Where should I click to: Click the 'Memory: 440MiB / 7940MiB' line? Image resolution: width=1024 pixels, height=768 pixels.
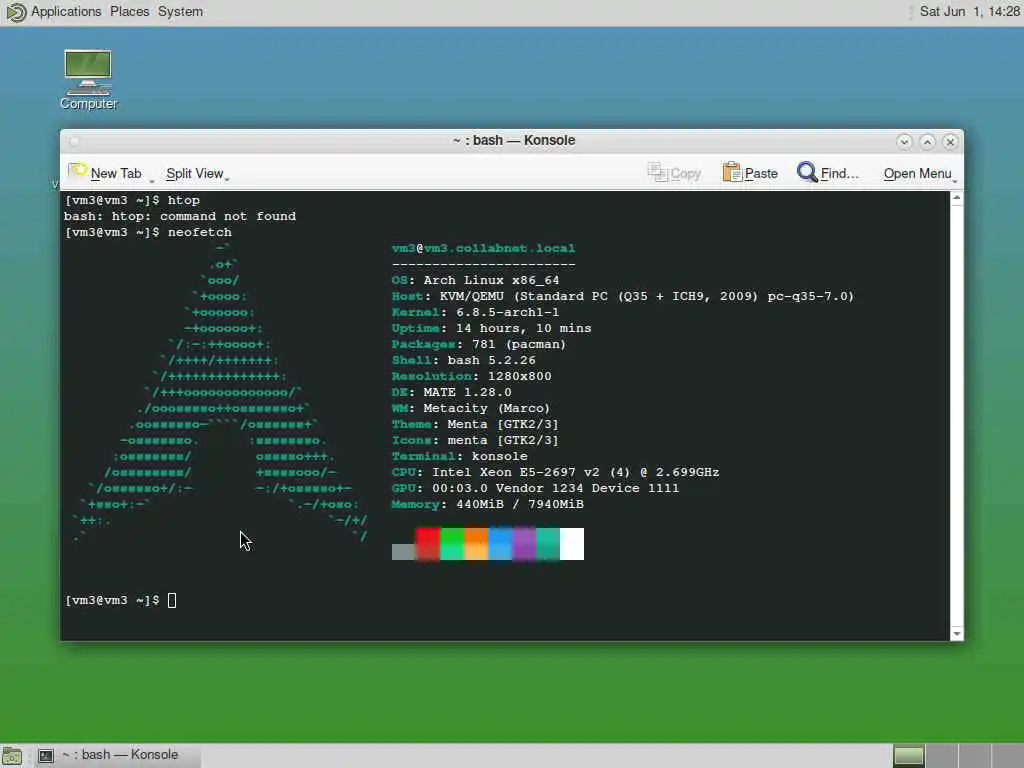488,504
